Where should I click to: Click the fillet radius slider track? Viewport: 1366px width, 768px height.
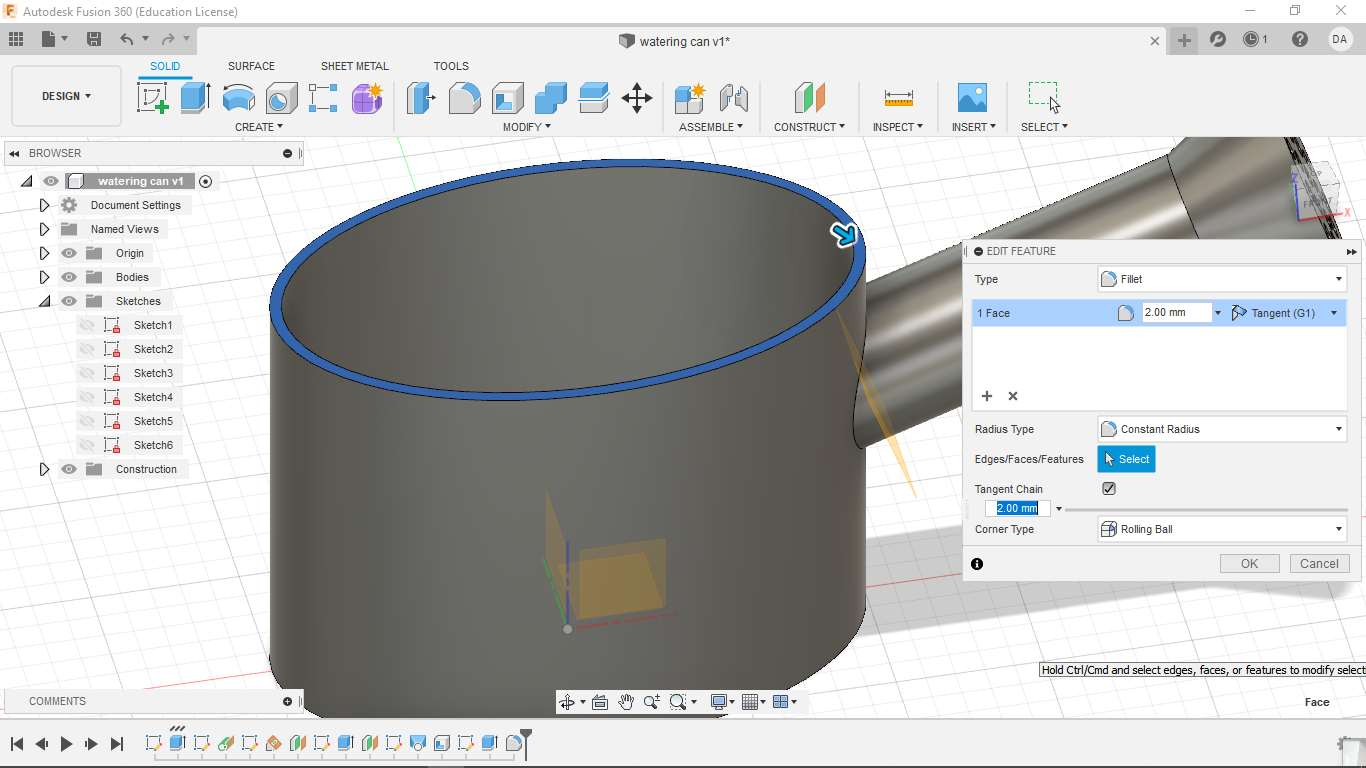(x=1206, y=509)
